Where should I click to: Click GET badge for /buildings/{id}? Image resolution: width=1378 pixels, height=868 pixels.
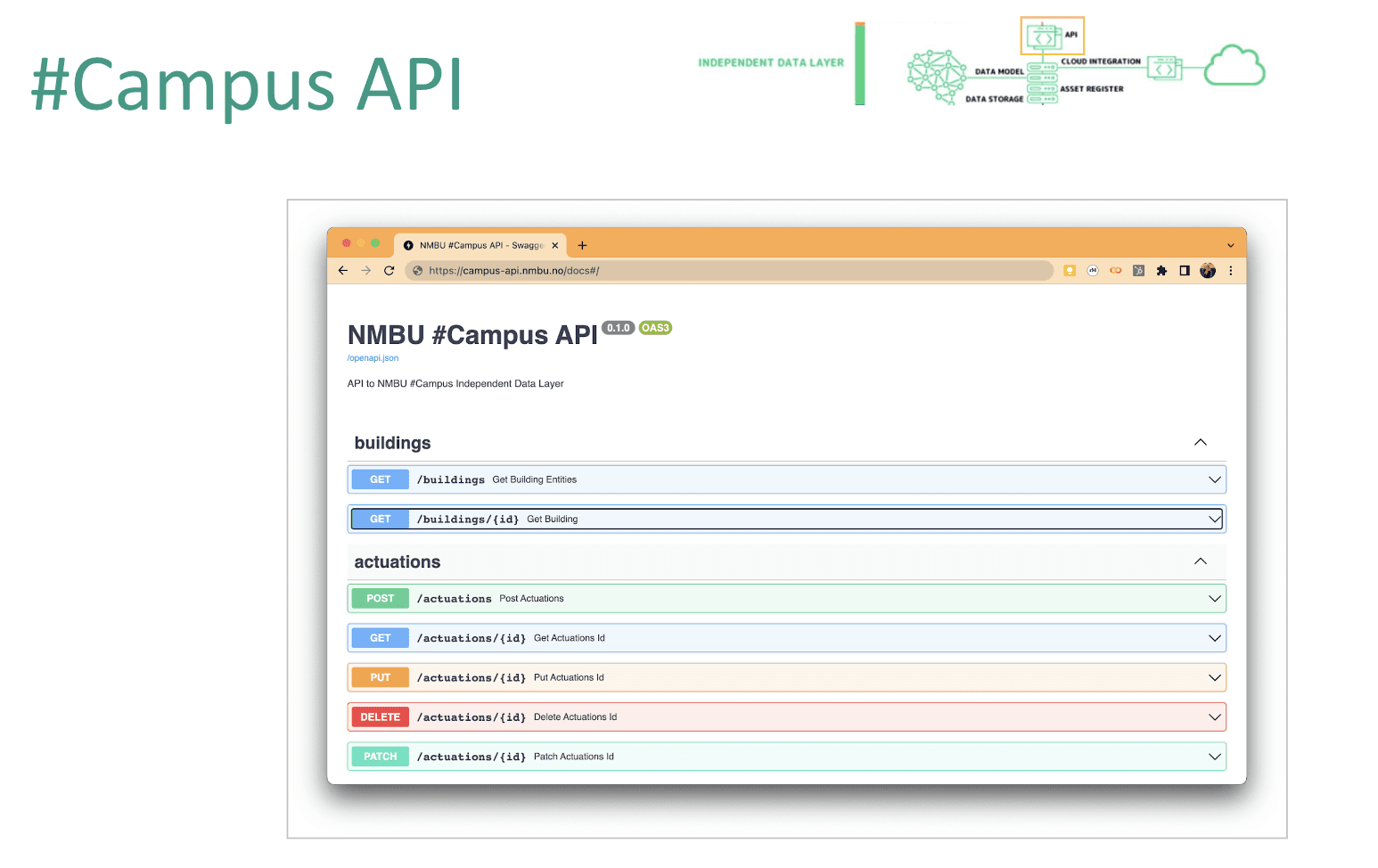pyautogui.click(x=381, y=519)
